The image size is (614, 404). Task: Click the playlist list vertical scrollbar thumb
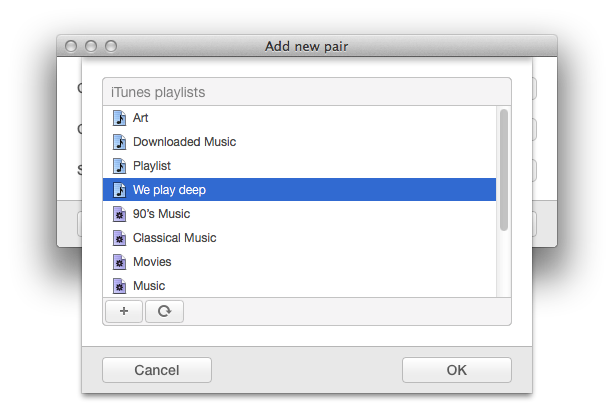[x=504, y=170]
